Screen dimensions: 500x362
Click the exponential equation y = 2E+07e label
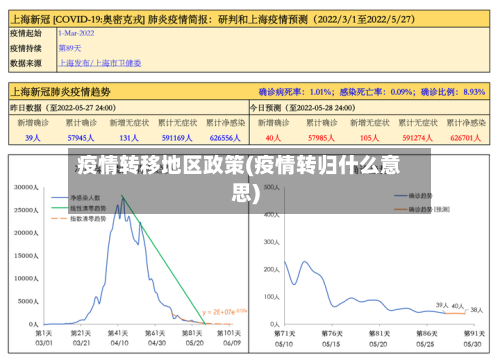point(224,312)
